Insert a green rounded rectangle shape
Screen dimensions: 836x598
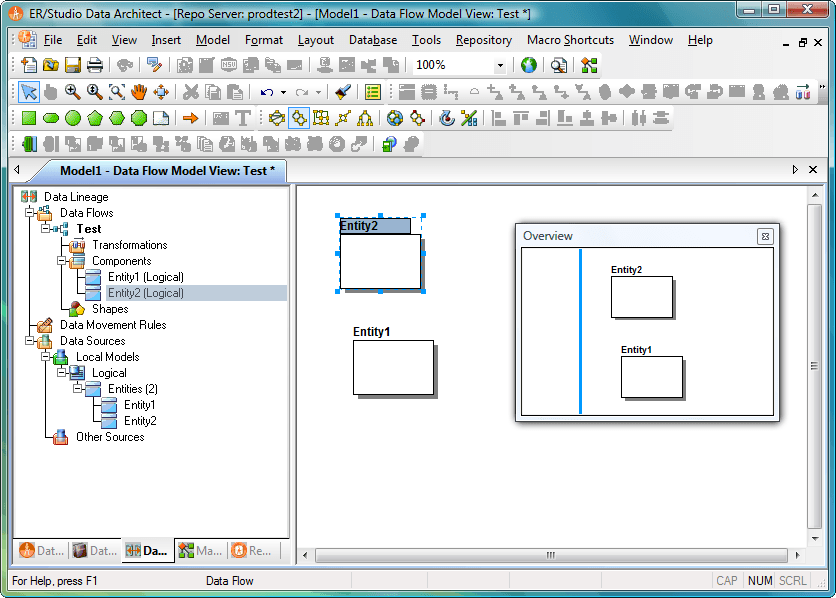51,118
